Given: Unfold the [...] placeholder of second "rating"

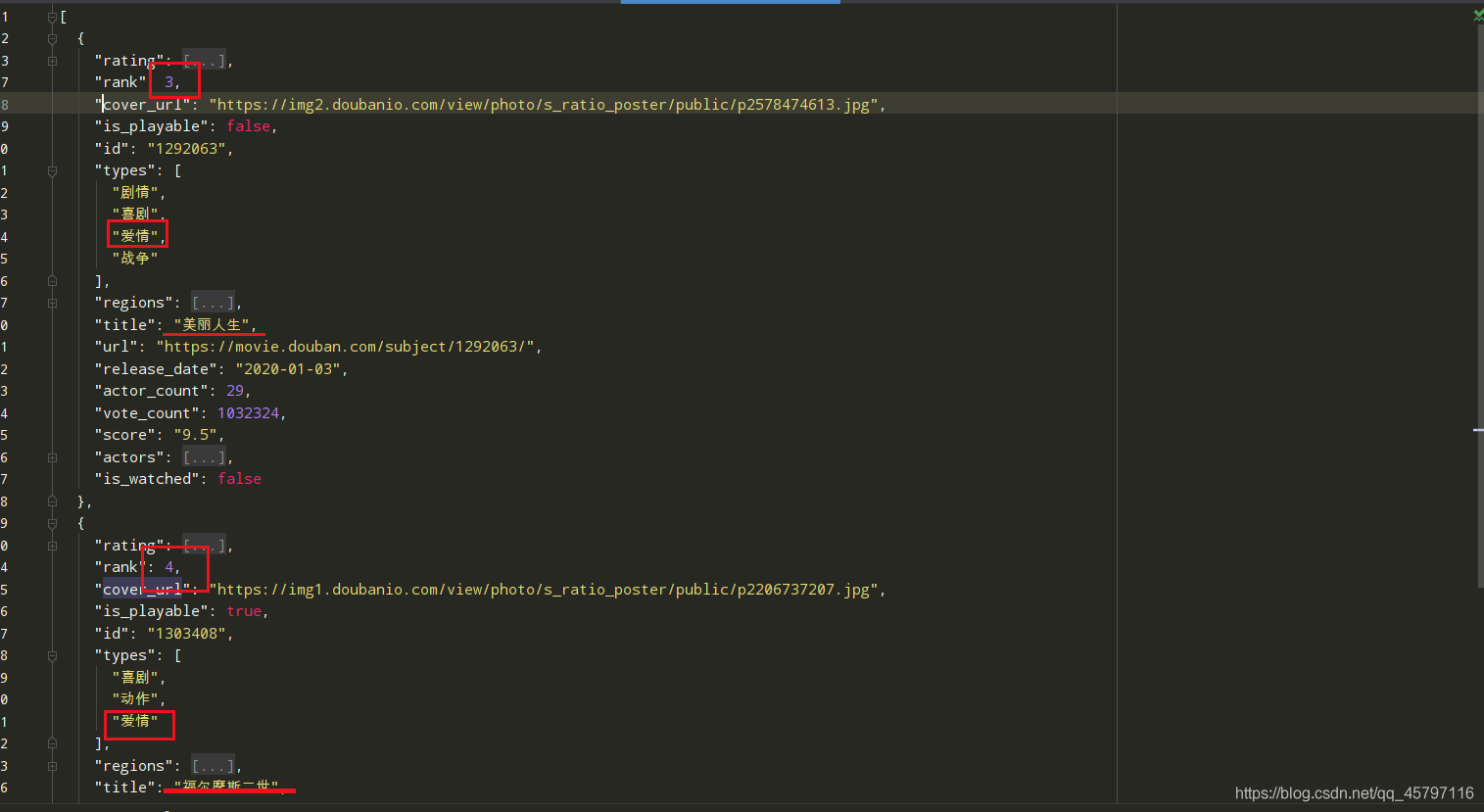Looking at the screenshot, I should click(x=204, y=546).
